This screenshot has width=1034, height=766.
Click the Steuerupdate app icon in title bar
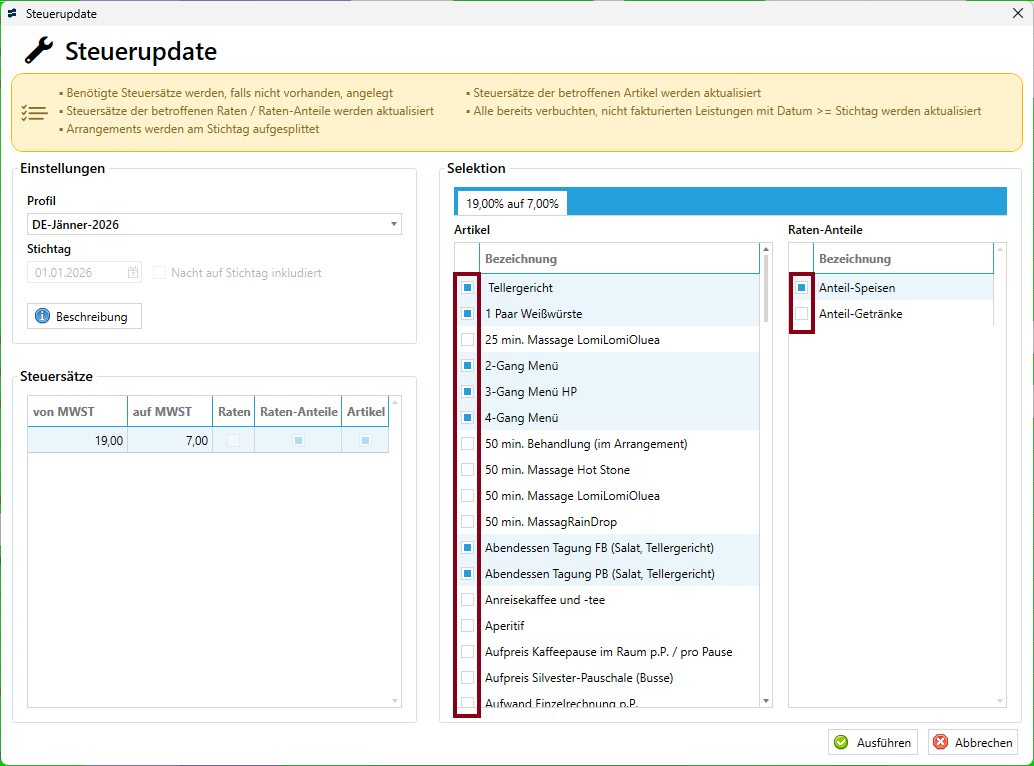(12, 13)
